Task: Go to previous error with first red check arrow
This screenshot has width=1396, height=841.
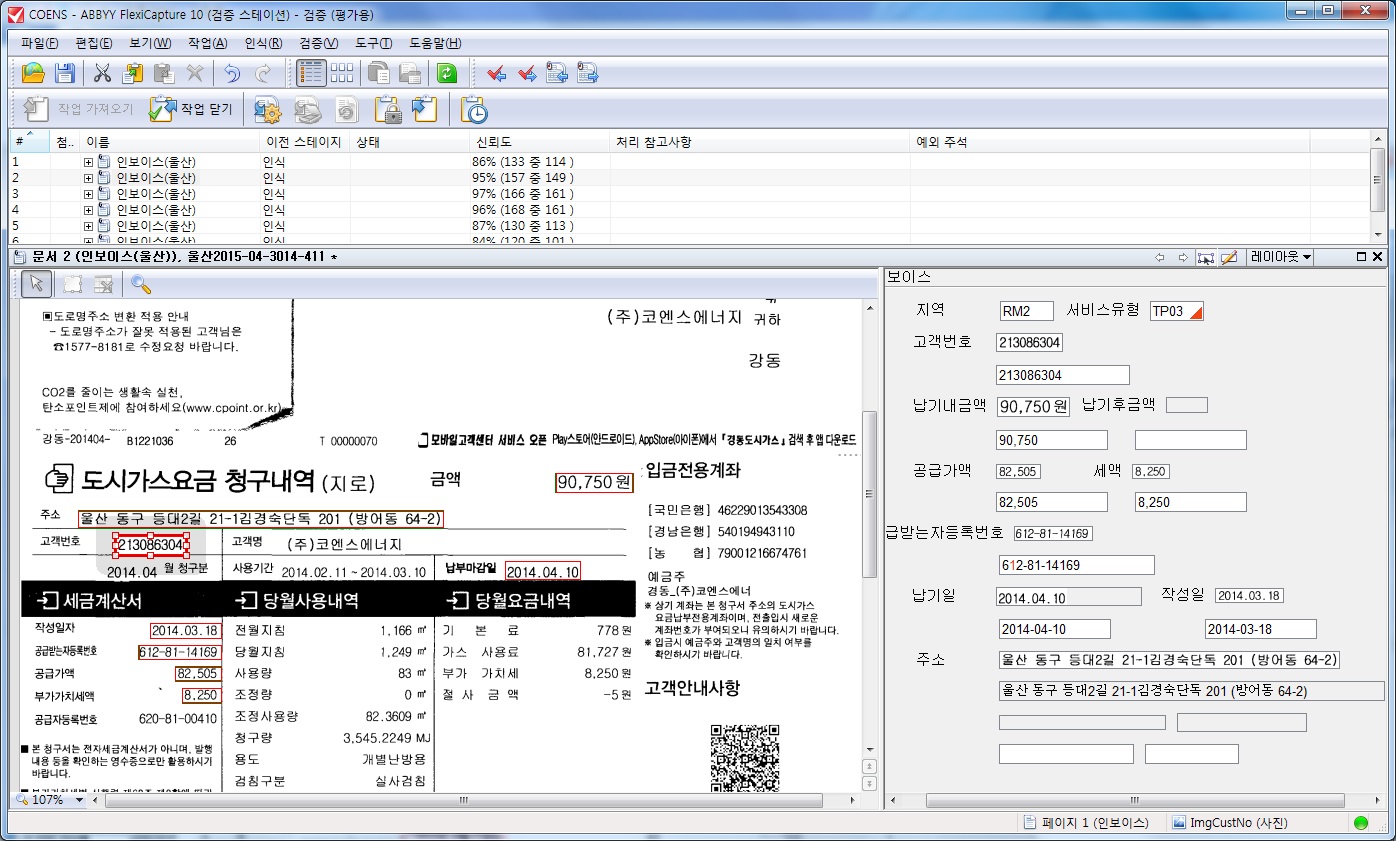Action: (496, 72)
